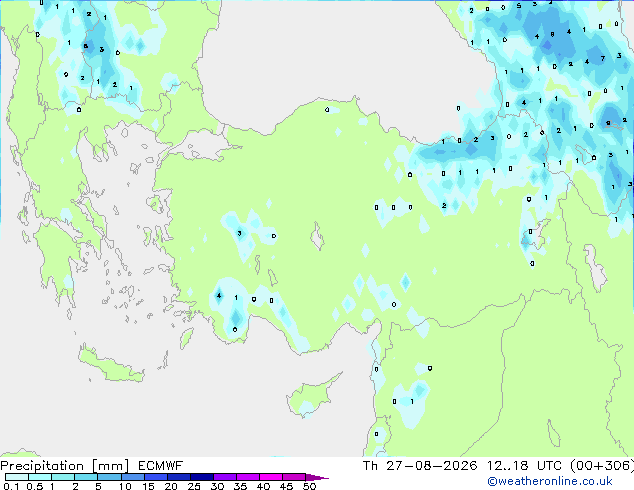Click the island of Crete on map
This screenshot has height=490, width=634.
click(111, 365)
